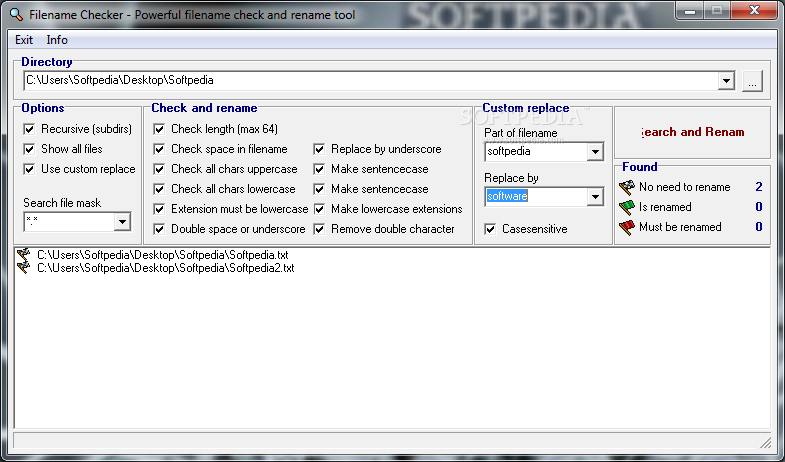Click the Search file mask input field
The width and height of the screenshot is (785, 462).
click(x=69, y=222)
